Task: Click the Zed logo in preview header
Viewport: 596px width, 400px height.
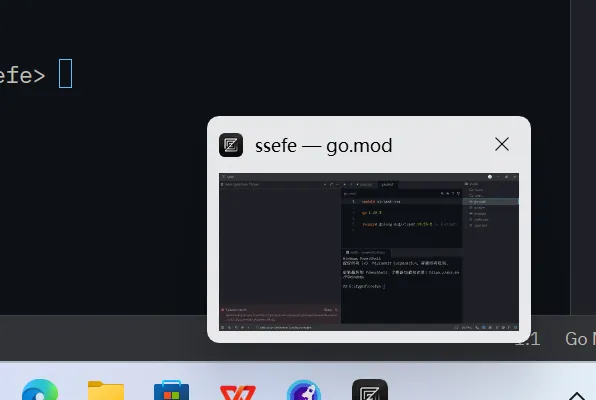Action: 231,145
